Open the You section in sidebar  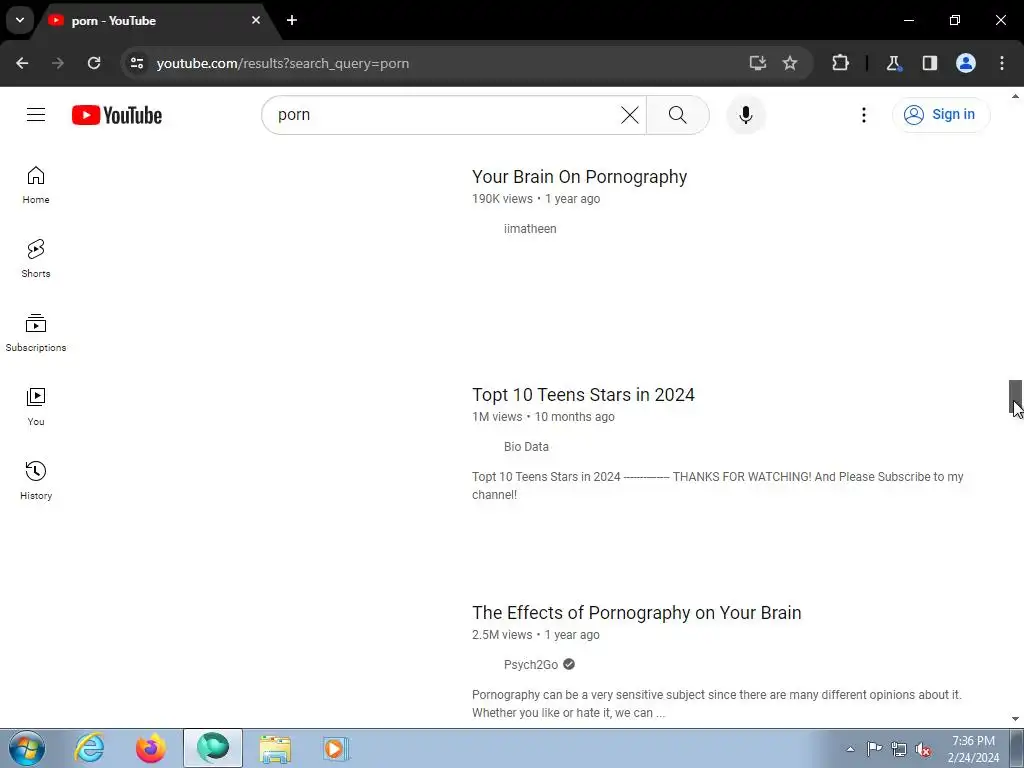[x=36, y=407]
